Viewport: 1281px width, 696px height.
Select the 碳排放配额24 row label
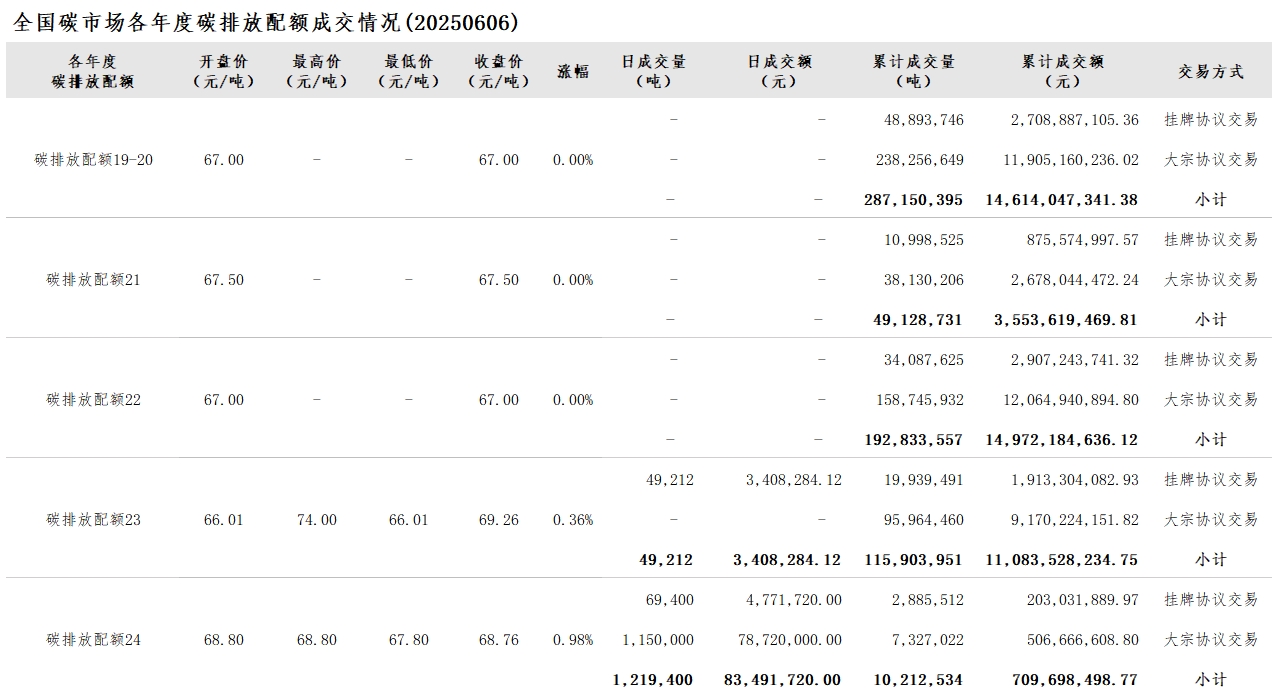coord(94,640)
